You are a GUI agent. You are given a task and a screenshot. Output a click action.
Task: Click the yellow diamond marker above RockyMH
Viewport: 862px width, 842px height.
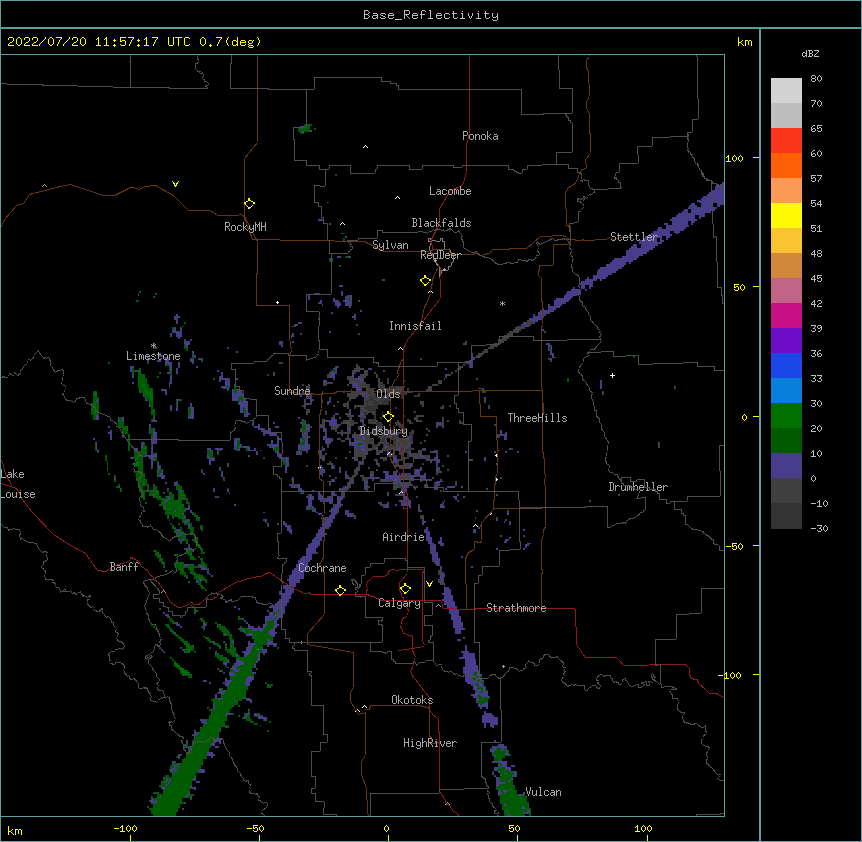(x=250, y=204)
